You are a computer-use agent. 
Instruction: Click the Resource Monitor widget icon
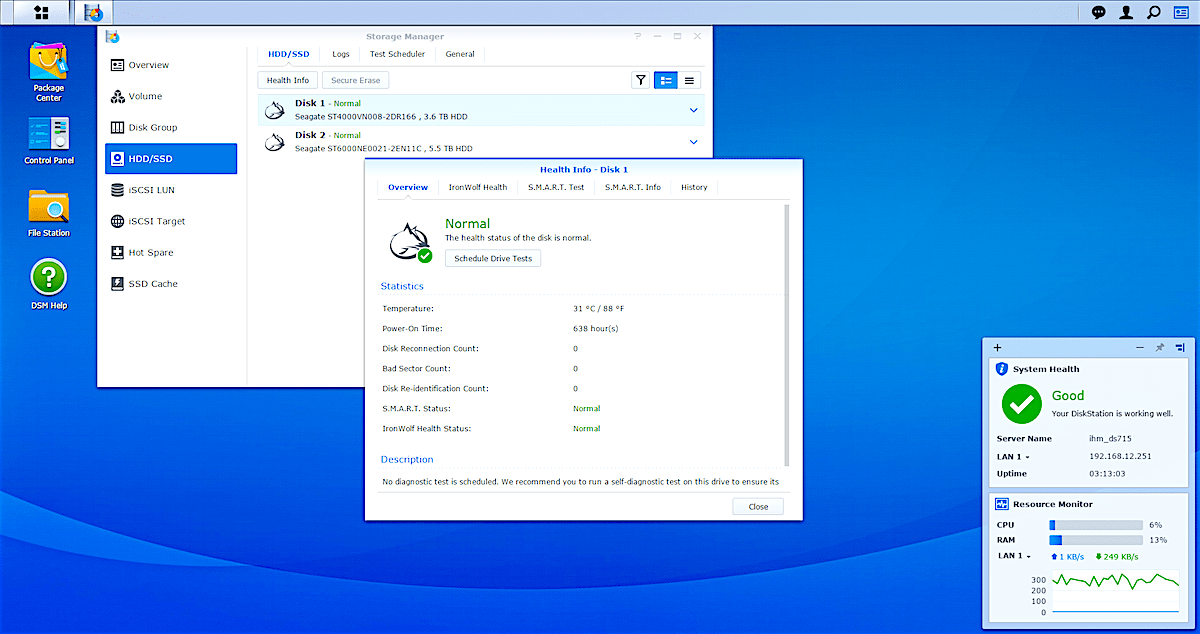click(x=1002, y=504)
